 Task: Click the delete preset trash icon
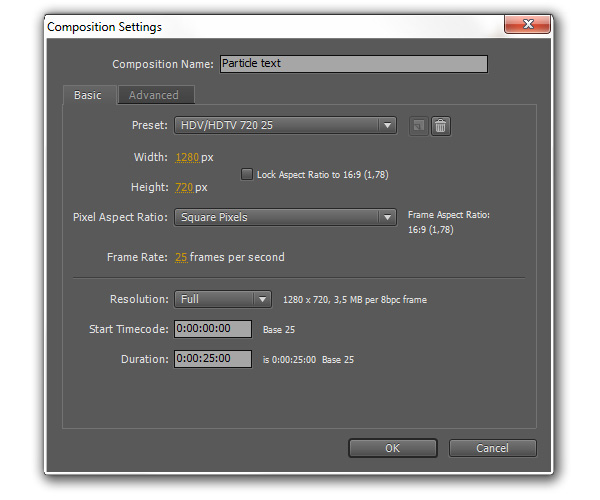(440, 126)
